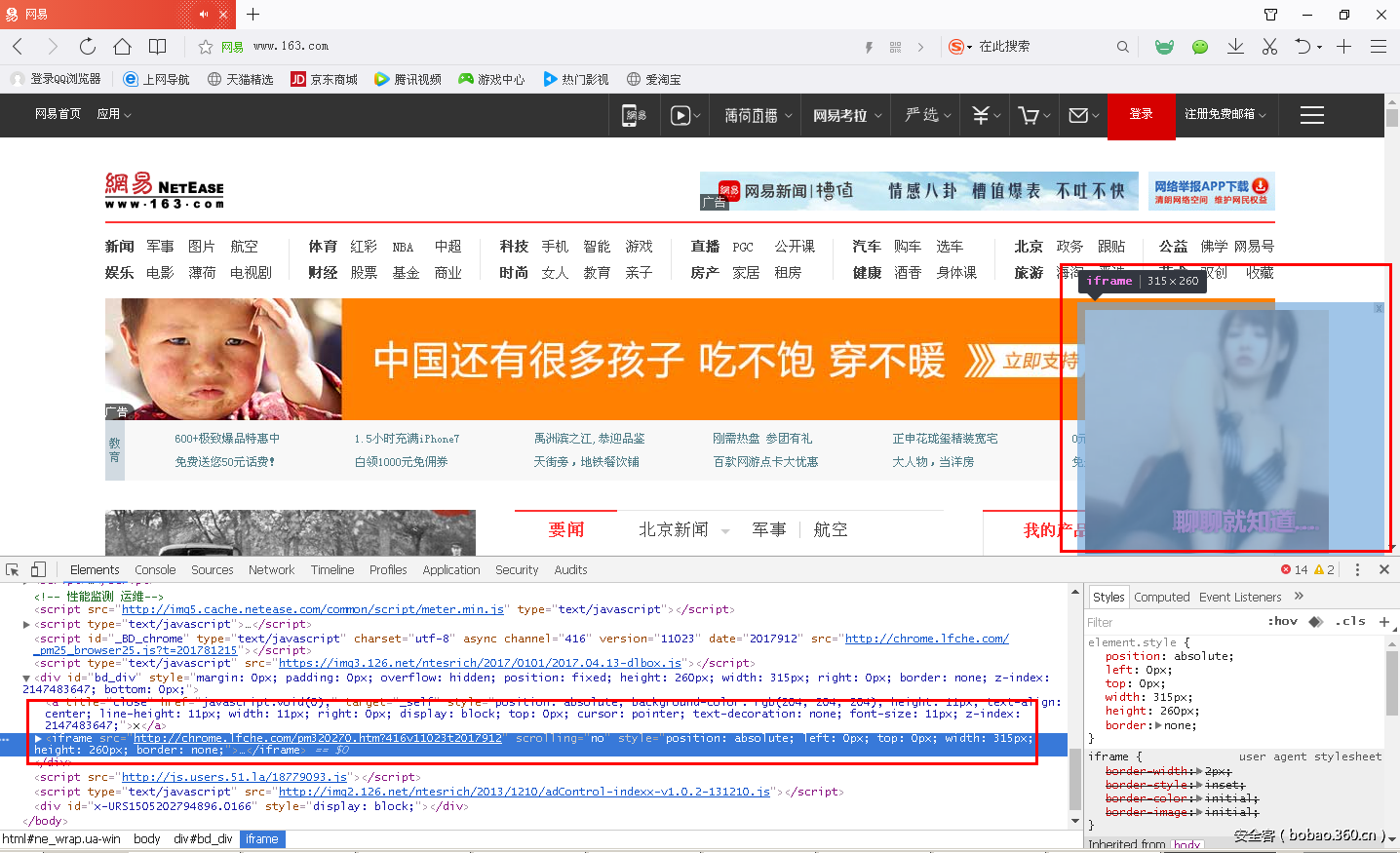Switch to the Network tab in DevTools
The image size is (1400, 853).
click(271, 569)
